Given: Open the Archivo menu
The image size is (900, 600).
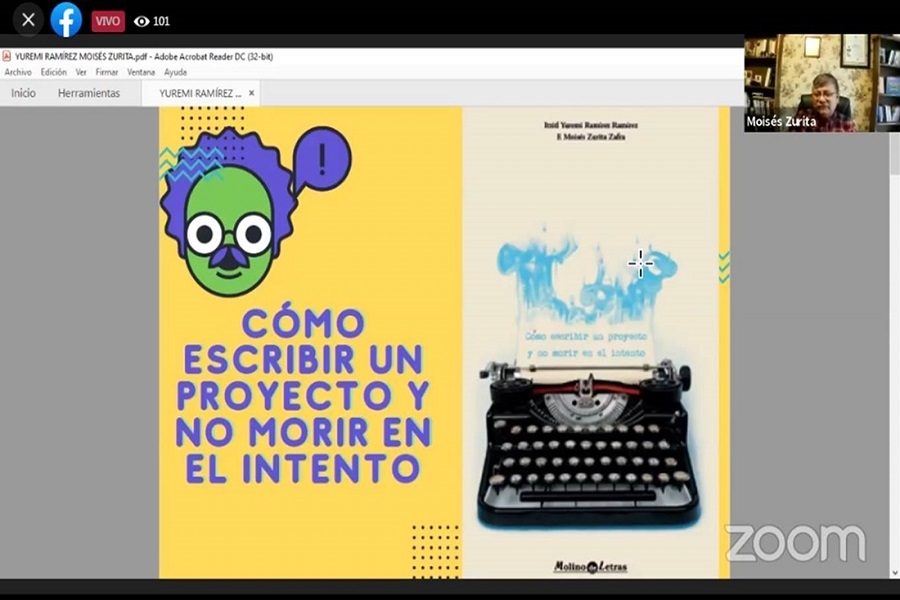Looking at the screenshot, I should tap(18, 72).
